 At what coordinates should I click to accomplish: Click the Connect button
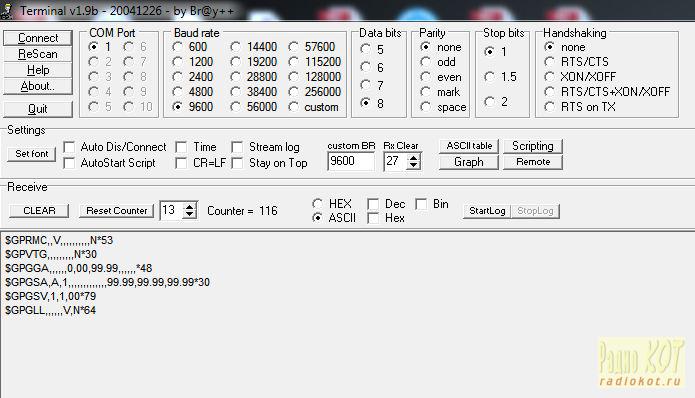pos(38,38)
